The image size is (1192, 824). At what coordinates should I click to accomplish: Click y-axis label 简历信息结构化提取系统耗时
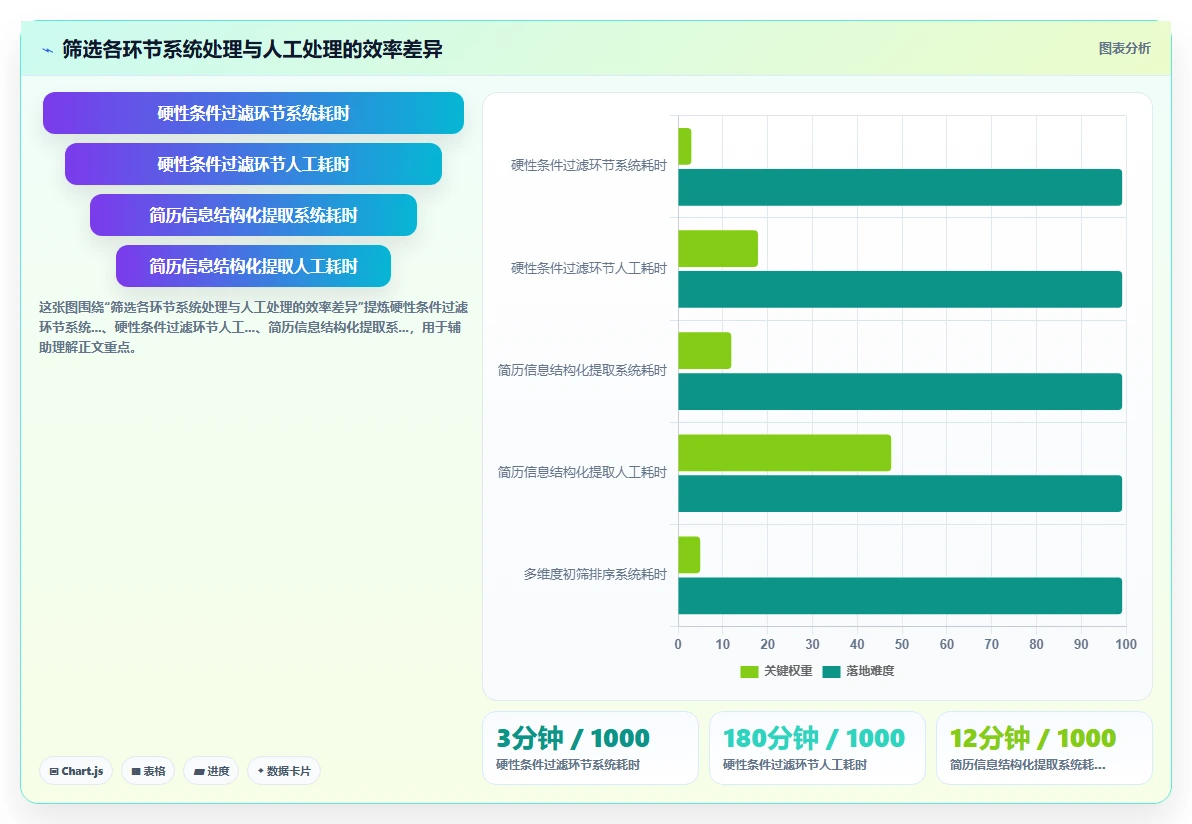coord(582,370)
